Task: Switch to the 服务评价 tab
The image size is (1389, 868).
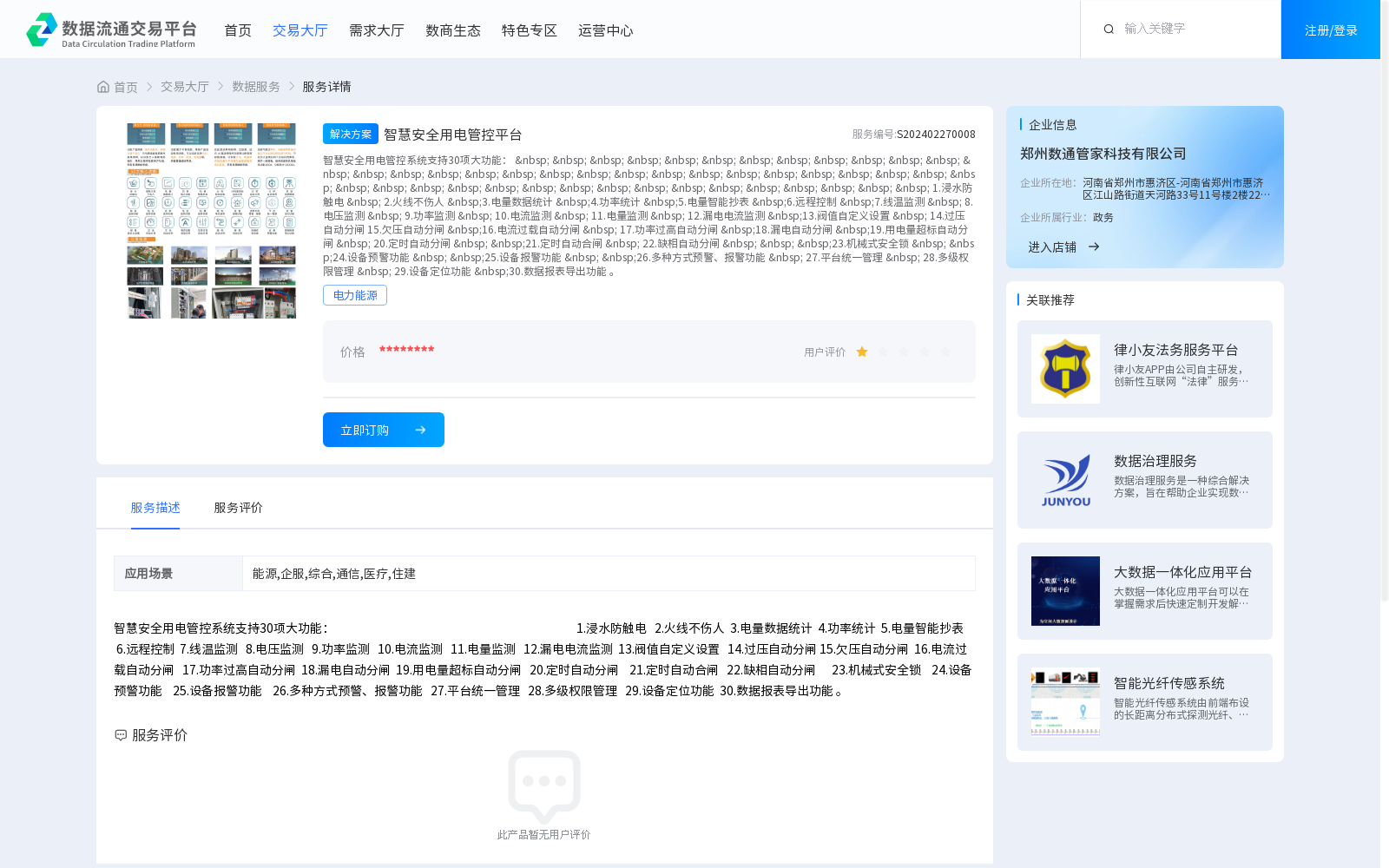Action: tap(238, 508)
